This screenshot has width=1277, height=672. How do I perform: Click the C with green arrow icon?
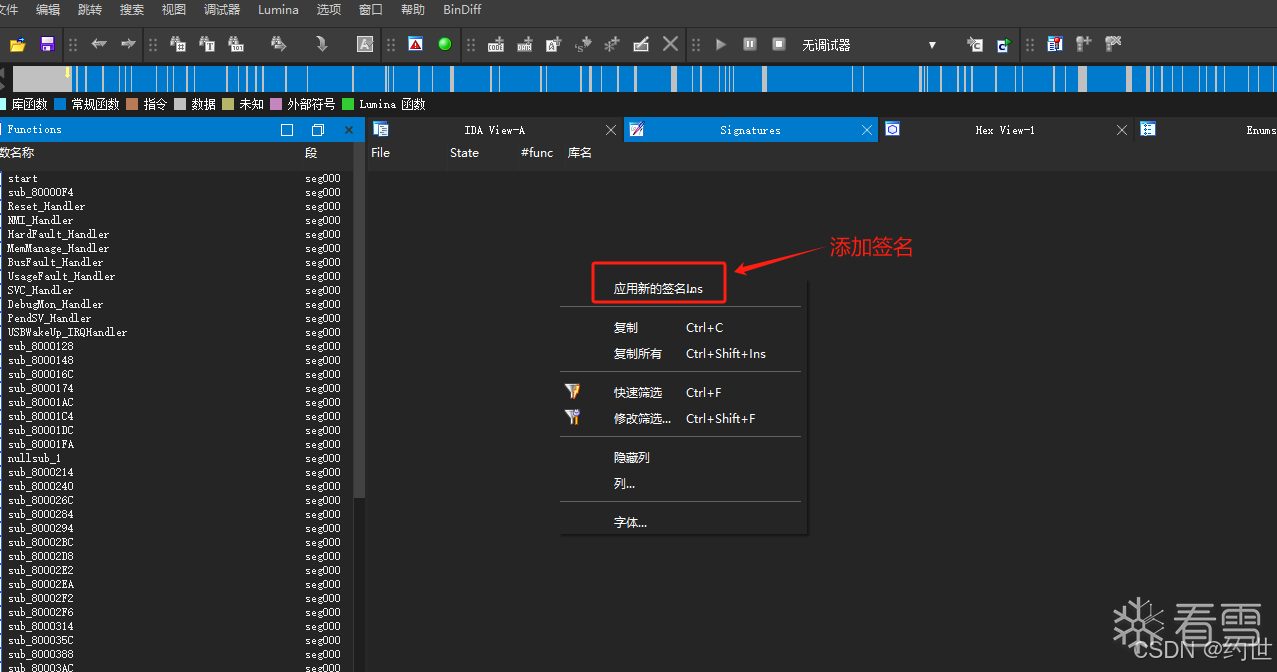pos(1003,44)
